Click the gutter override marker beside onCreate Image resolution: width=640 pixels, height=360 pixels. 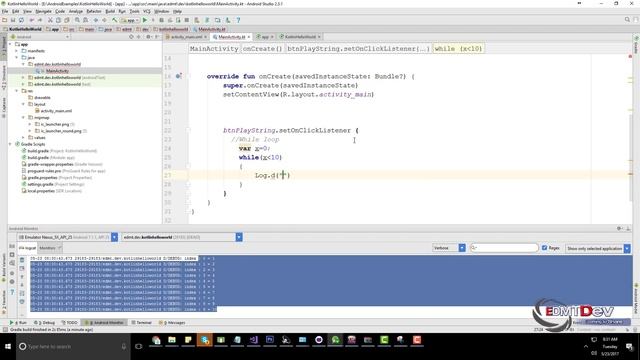pos(178,76)
